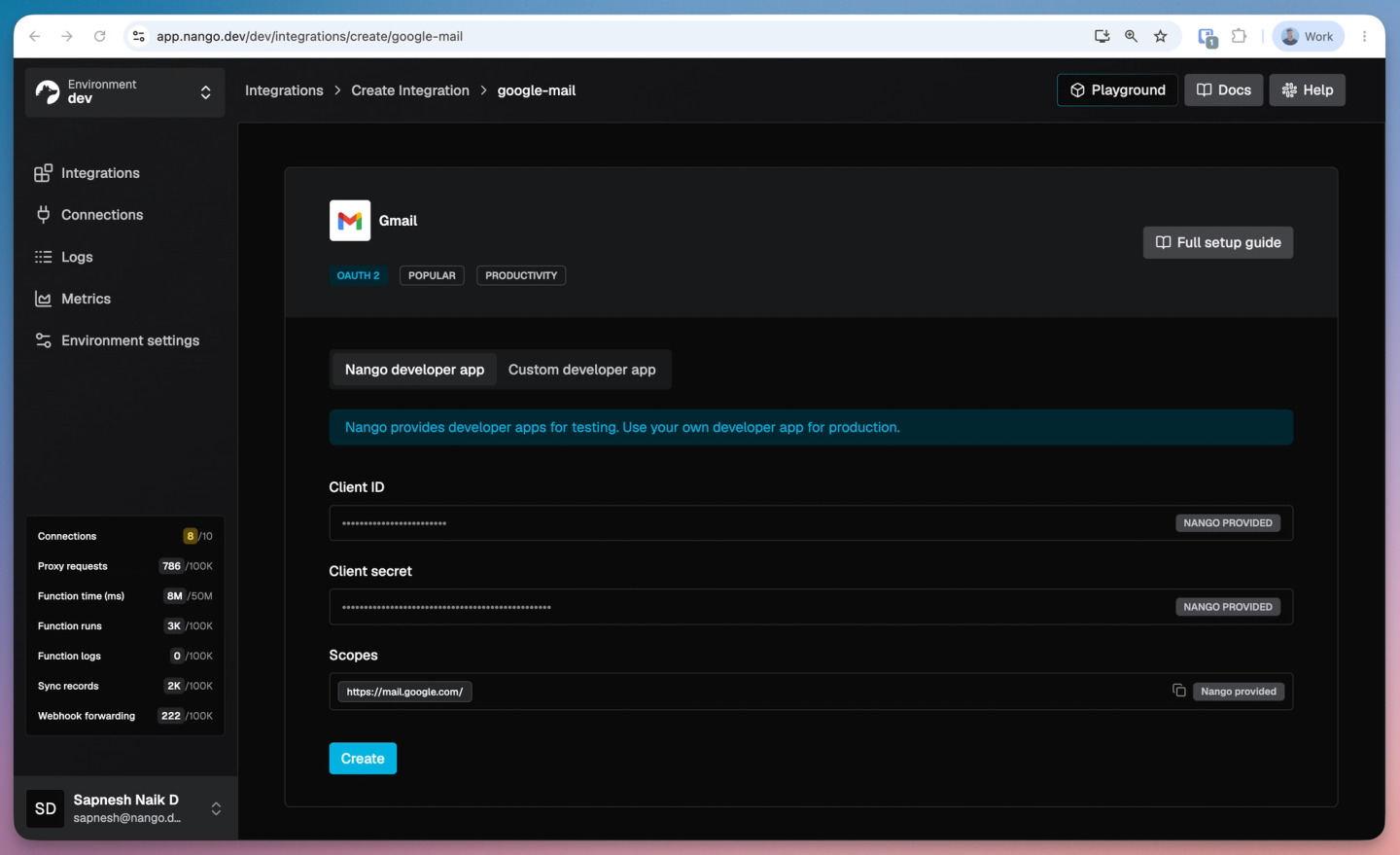View site information icon in address bar
Screen dimensions: 1400x855
139,36
